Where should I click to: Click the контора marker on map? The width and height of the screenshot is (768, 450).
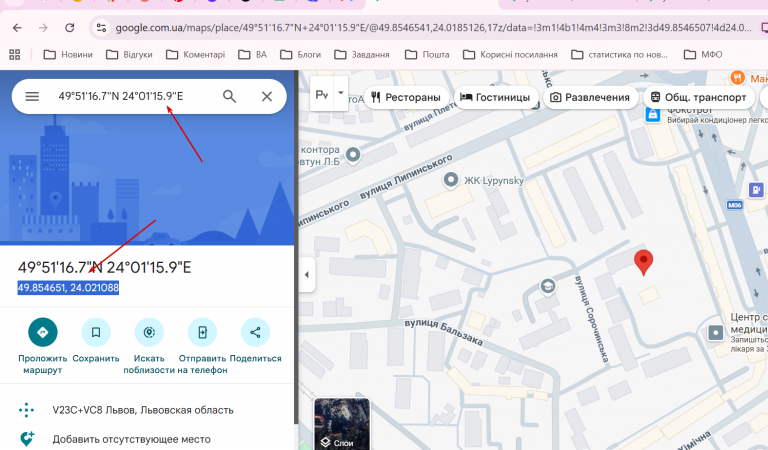coord(353,155)
